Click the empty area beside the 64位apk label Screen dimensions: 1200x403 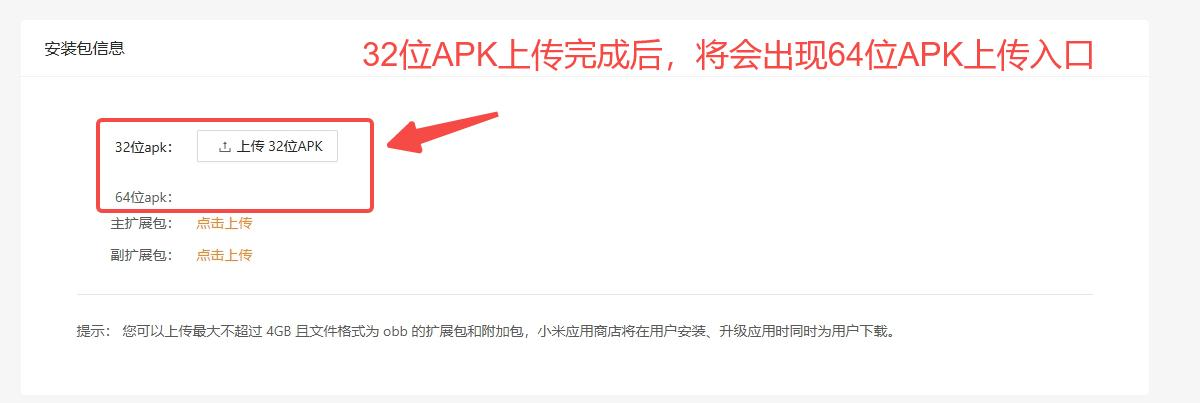point(270,197)
